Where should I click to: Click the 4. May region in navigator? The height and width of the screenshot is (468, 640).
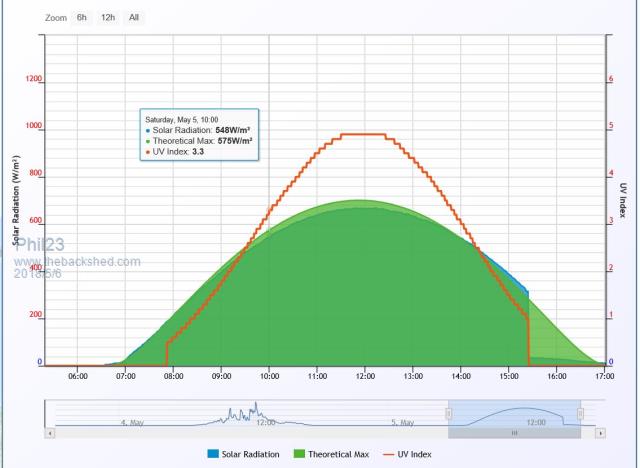click(x=131, y=422)
